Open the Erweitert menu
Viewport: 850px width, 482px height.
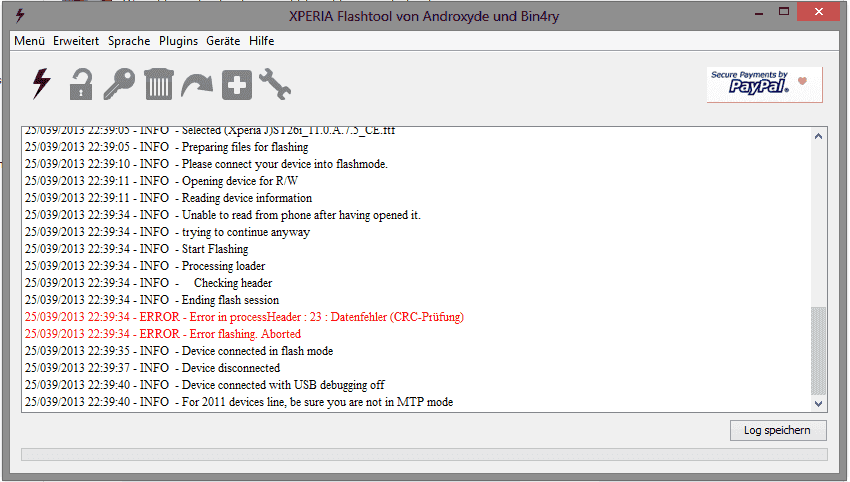pos(76,41)
